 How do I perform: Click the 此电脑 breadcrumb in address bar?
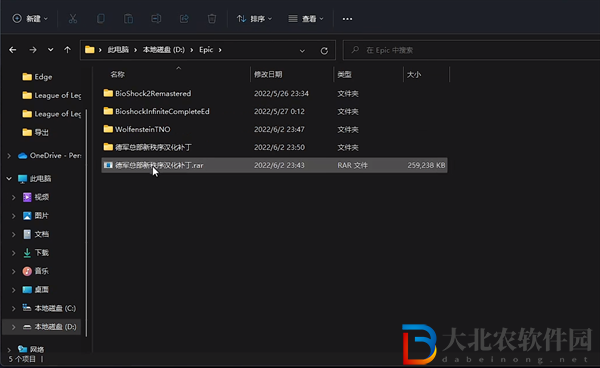118,50
